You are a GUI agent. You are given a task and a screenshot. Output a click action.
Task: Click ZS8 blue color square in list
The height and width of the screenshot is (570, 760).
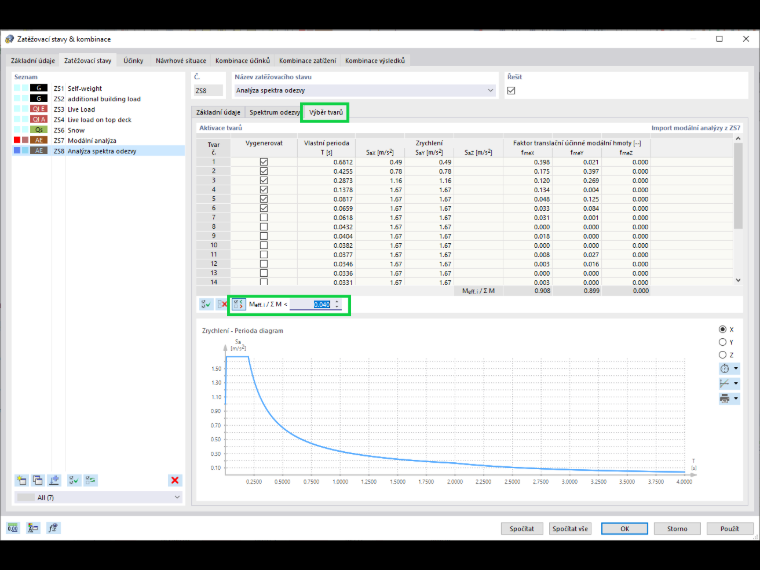click(x=17, y=151)
